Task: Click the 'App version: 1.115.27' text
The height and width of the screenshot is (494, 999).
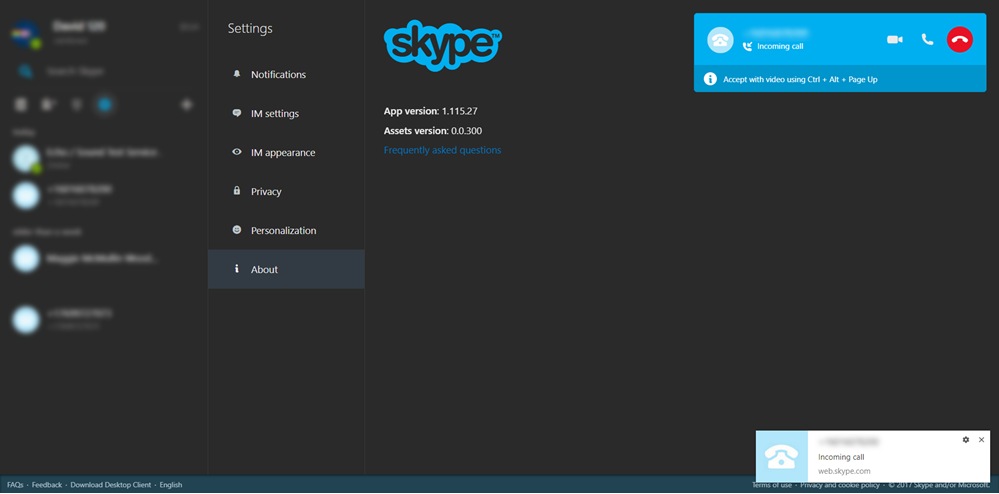Action: (431, 111)
